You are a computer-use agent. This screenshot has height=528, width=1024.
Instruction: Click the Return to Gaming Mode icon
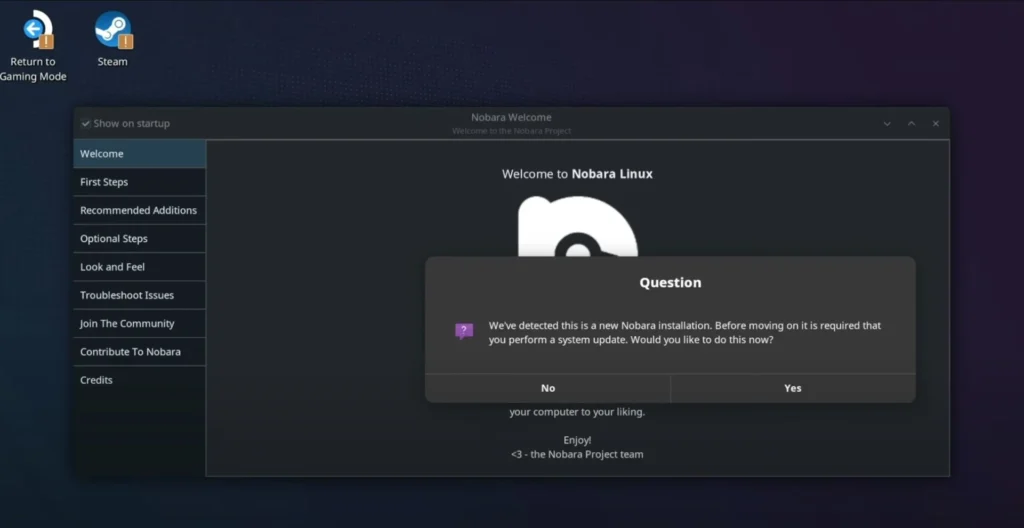[x=38, y=32]
